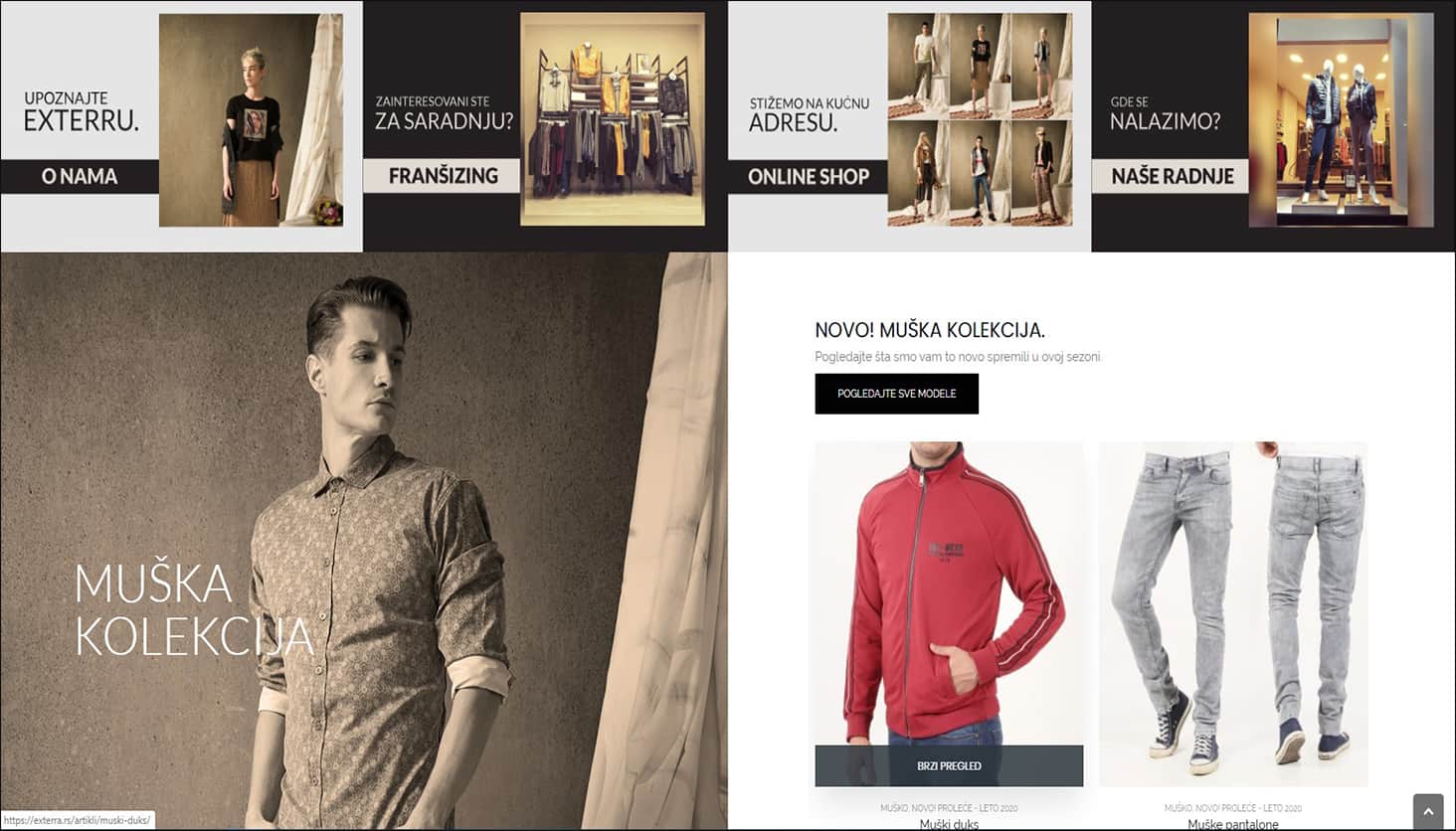Viewport: 1456px width, 831px height.
Task: Click the NOVO! MUŠKA KOLEKCIJA heading
Action: [x=930, y=330]
